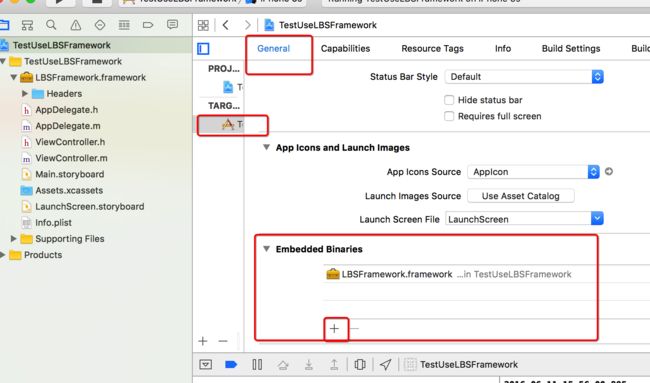Click the related items grid icon
The height and width of the screenshot is (383, 650).
tap(203, 25)
